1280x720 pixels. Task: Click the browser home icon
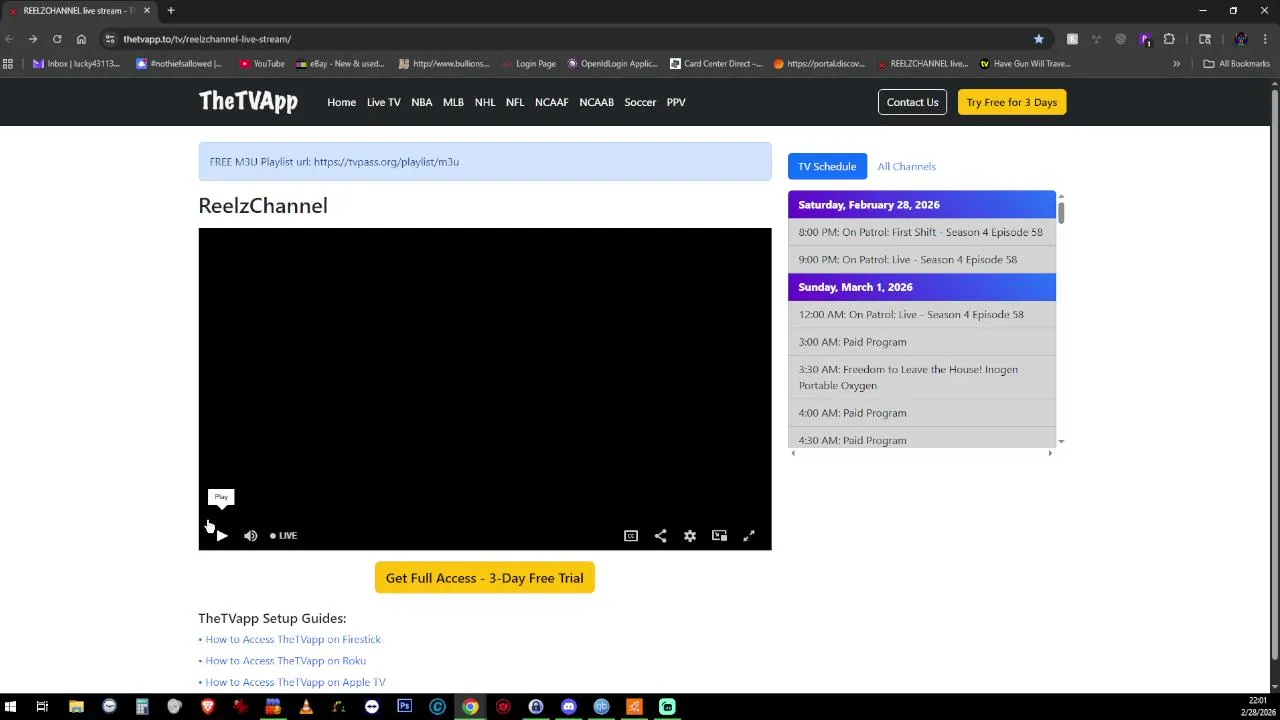coord(81,39)
